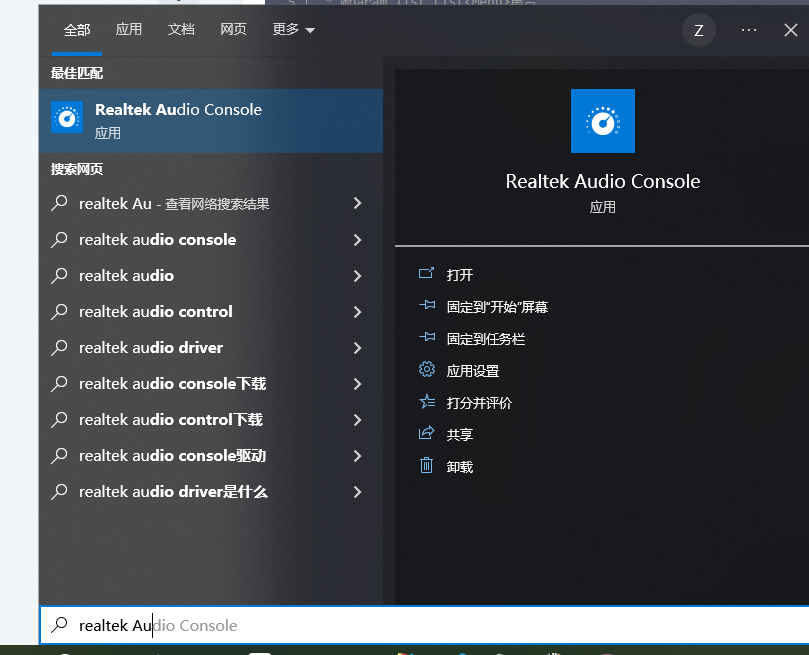Image resolution: width=809 pixels, height=655 pixels.
Task: Expand chevron for 'realtek audio console驱动'
Action: [358, 456]
